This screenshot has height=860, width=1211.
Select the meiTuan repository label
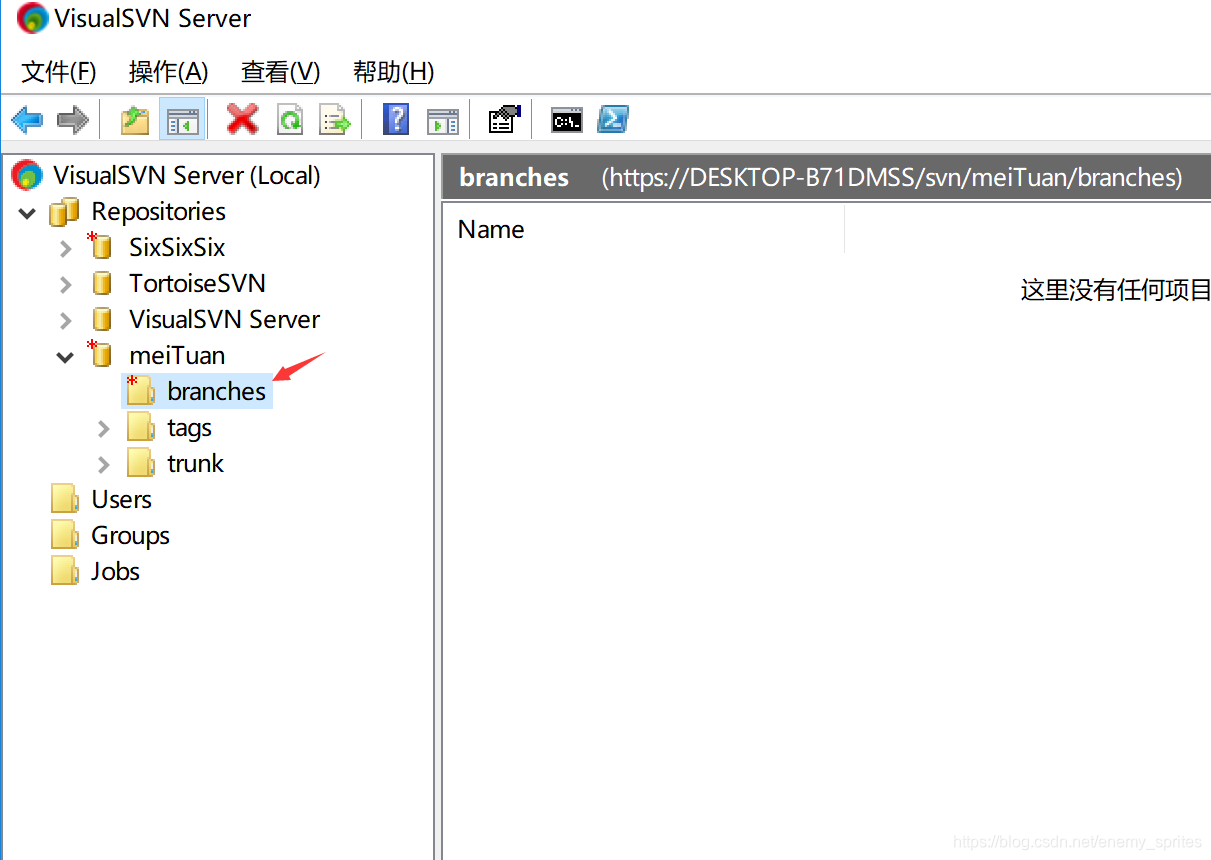pos(177,355)
